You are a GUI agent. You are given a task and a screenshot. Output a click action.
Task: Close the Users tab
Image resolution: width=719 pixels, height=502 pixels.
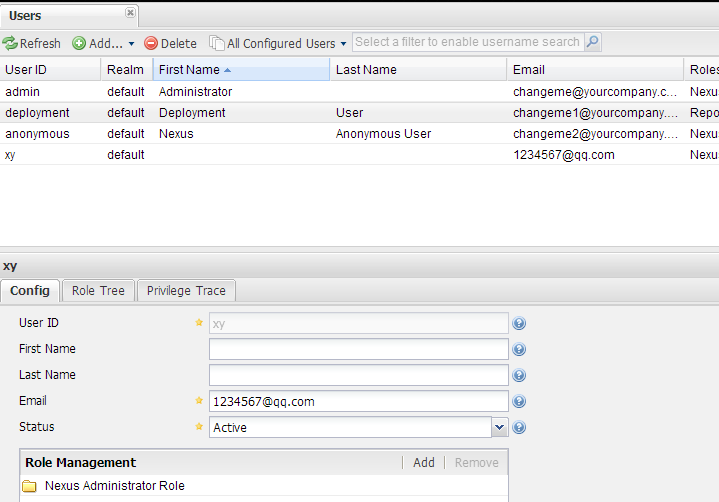(x=130, y=12)
